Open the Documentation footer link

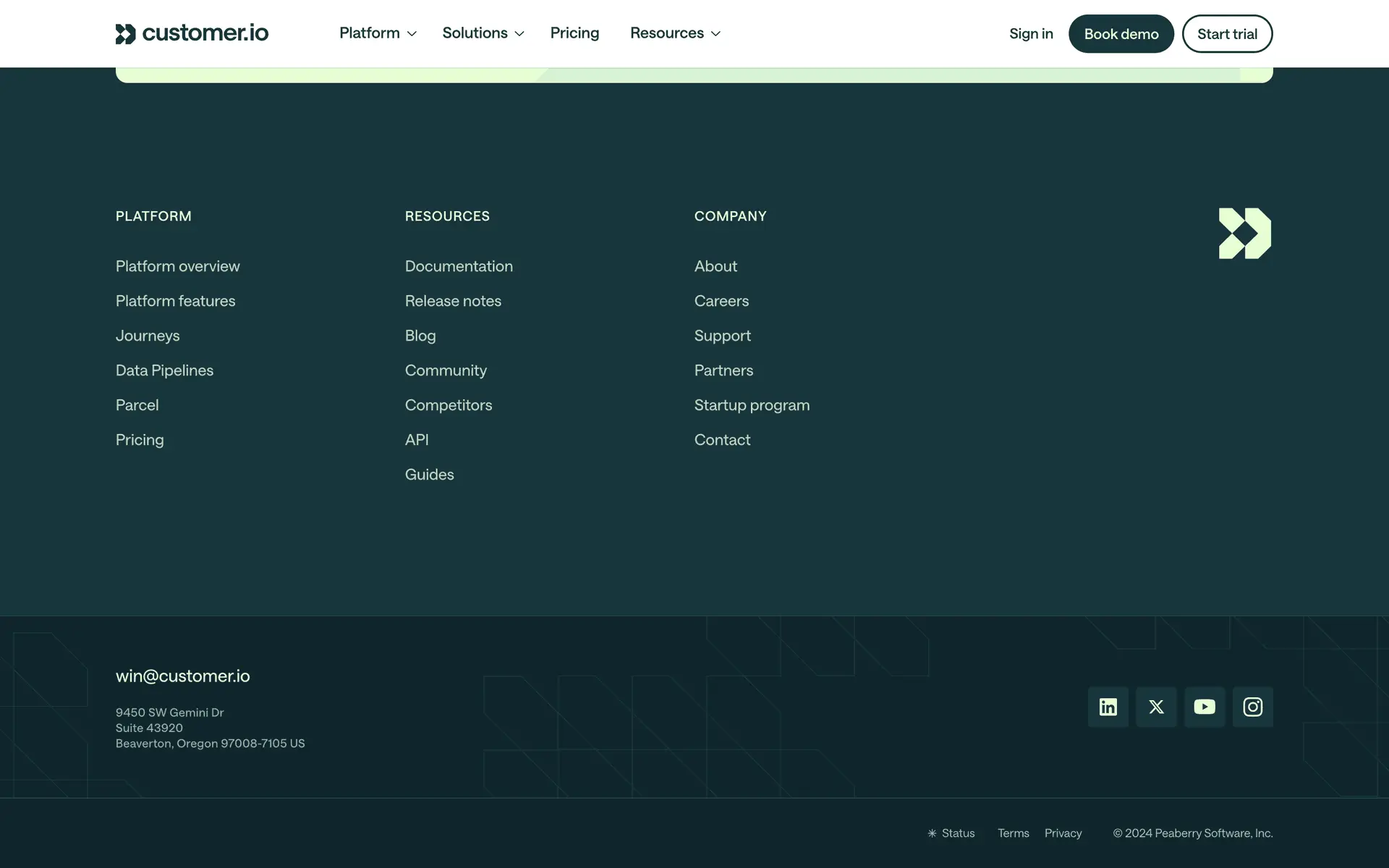[459, 266]
